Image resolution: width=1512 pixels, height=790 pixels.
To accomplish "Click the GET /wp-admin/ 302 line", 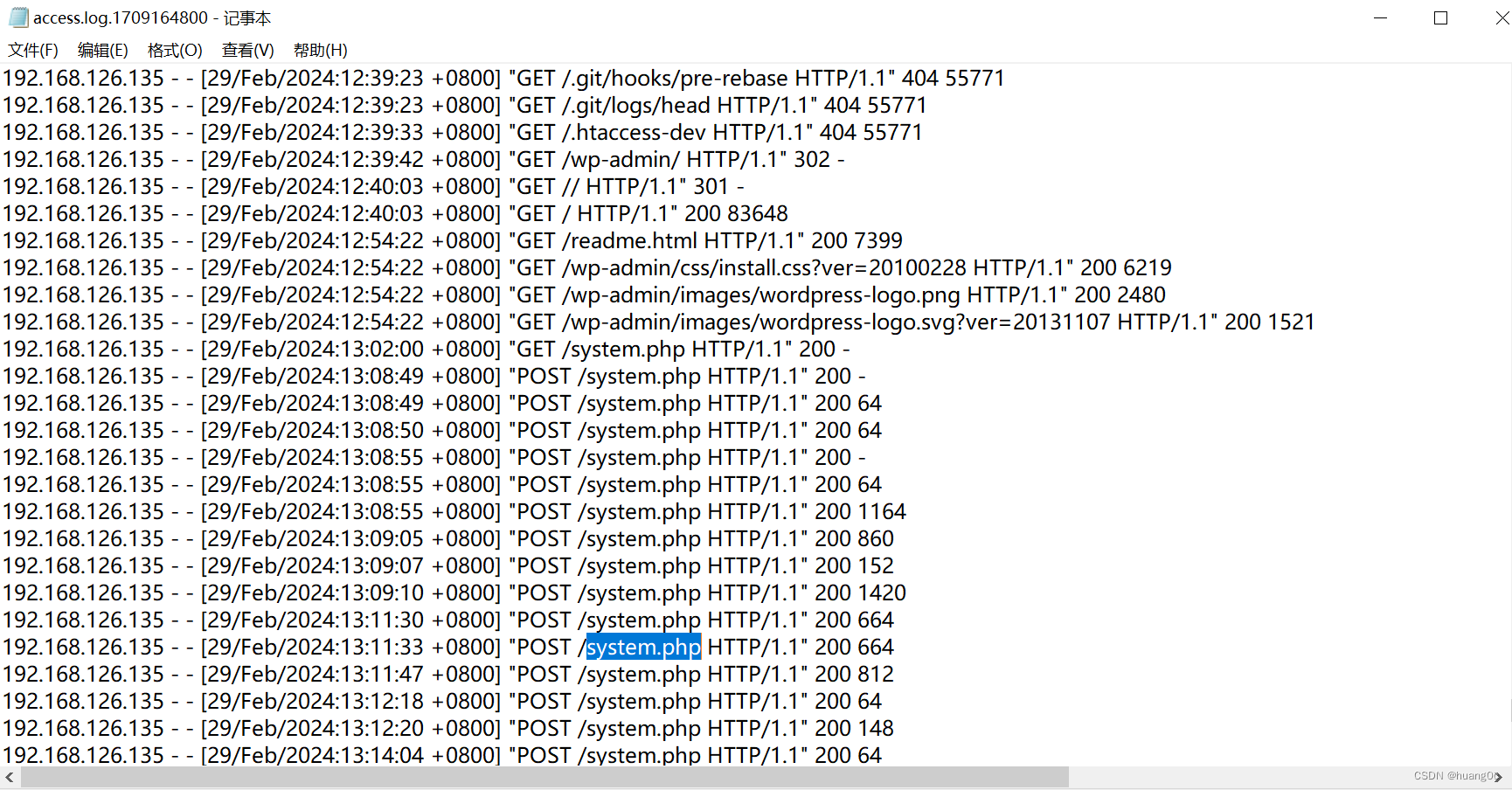I will coord(424,160).
